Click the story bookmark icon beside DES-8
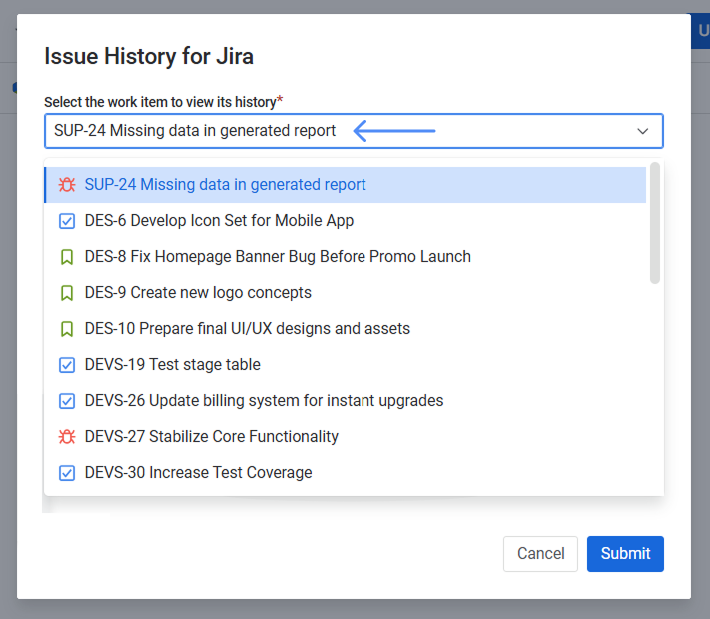 click(67, 257)
